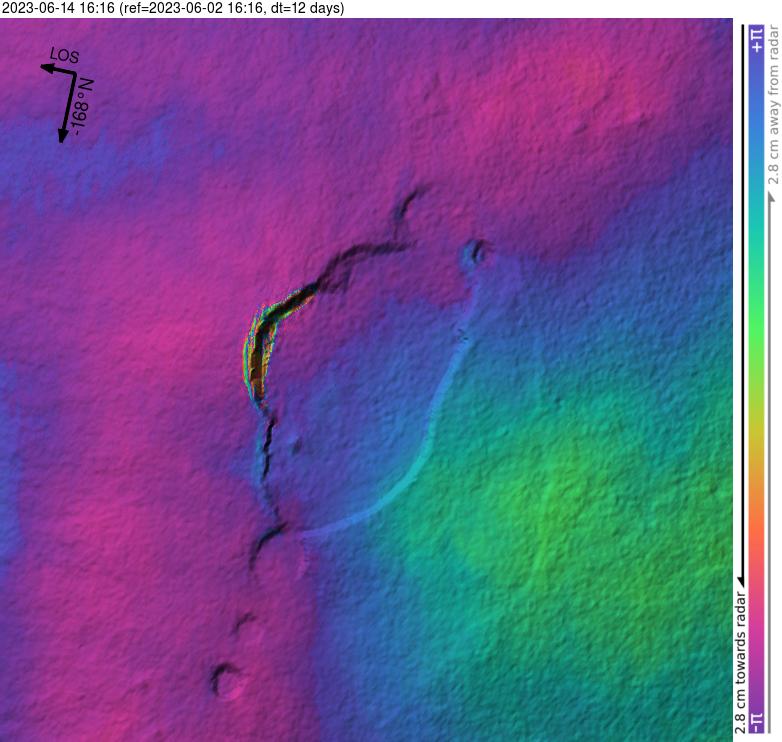The image size is (782, 742).
Task: Click the -168°N heading label
Action: coord(82,107)
